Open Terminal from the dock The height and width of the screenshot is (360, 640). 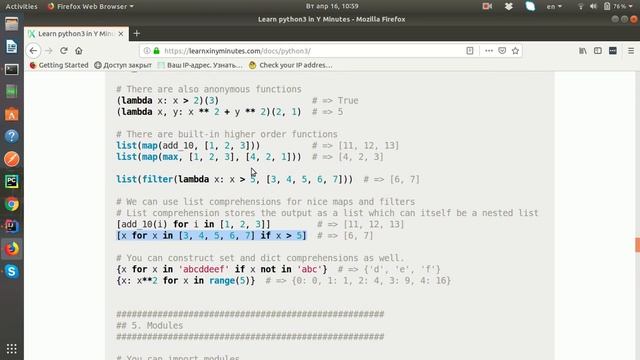(11, 69)
